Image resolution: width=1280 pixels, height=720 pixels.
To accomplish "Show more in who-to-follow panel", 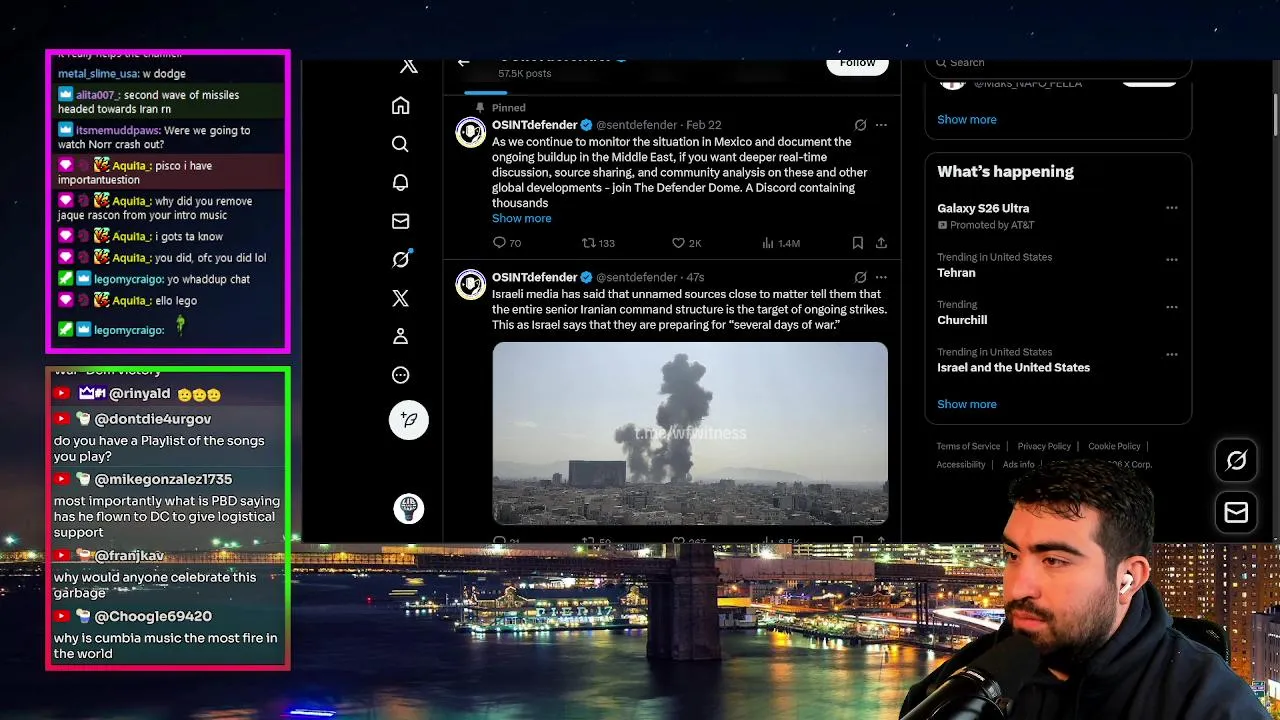I will click(x=966, y=119).
